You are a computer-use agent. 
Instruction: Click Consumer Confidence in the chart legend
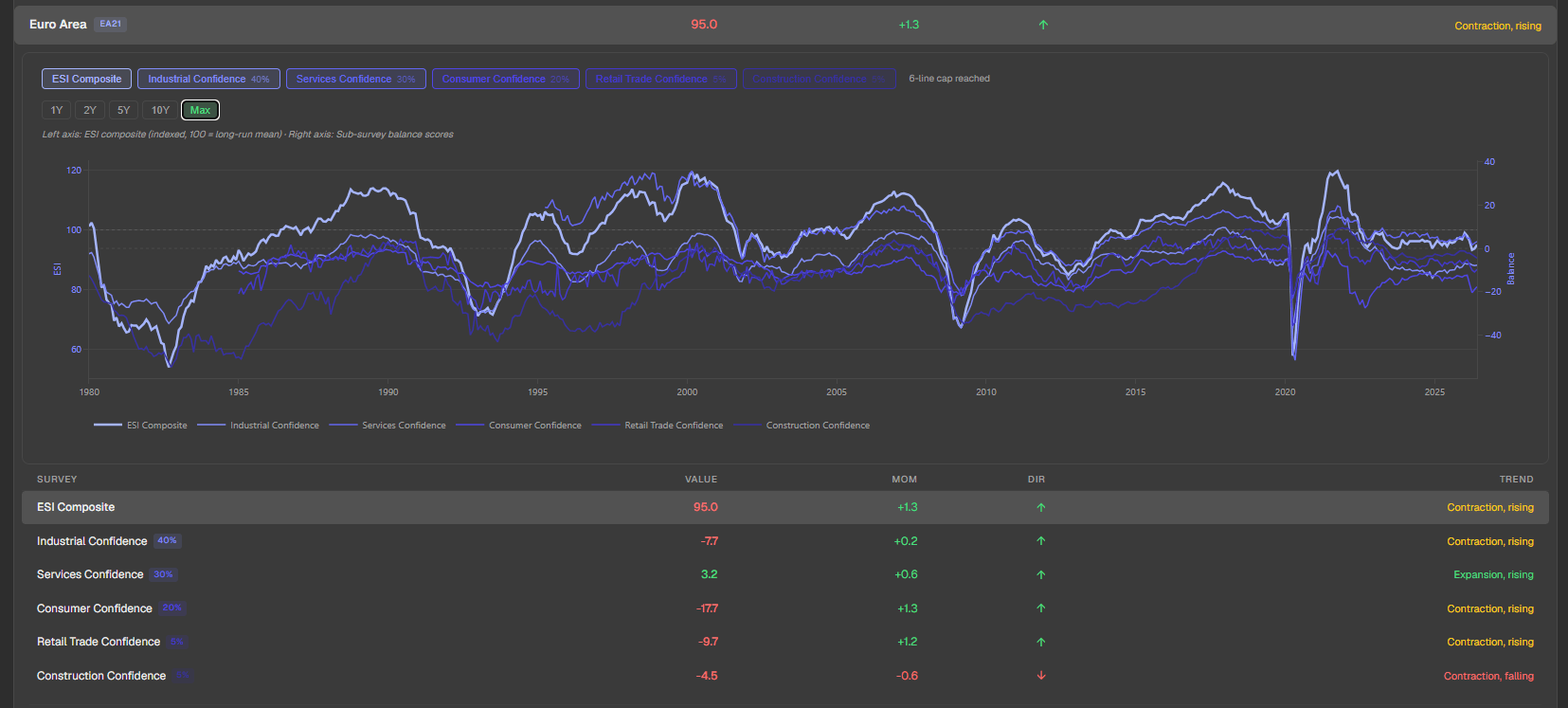pyautogui.click(x=518, y=426)
